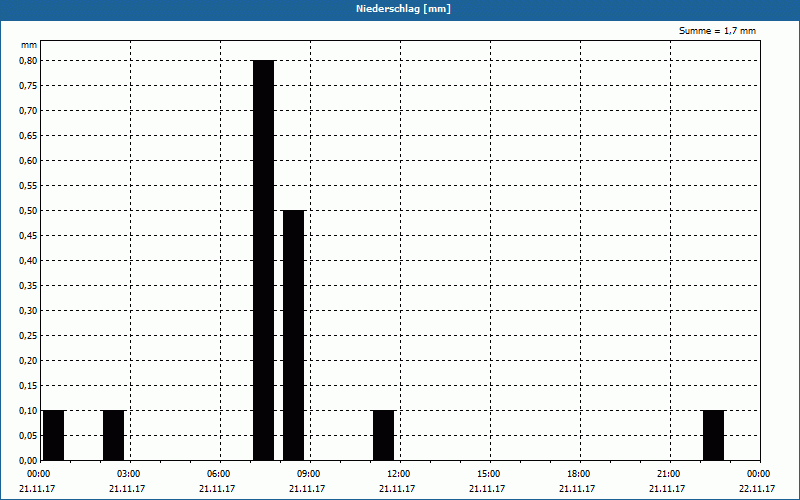Screen dimensions: 800x500
Task: Click the 0,70 y-axis label
Action: [x=28, y=111]
